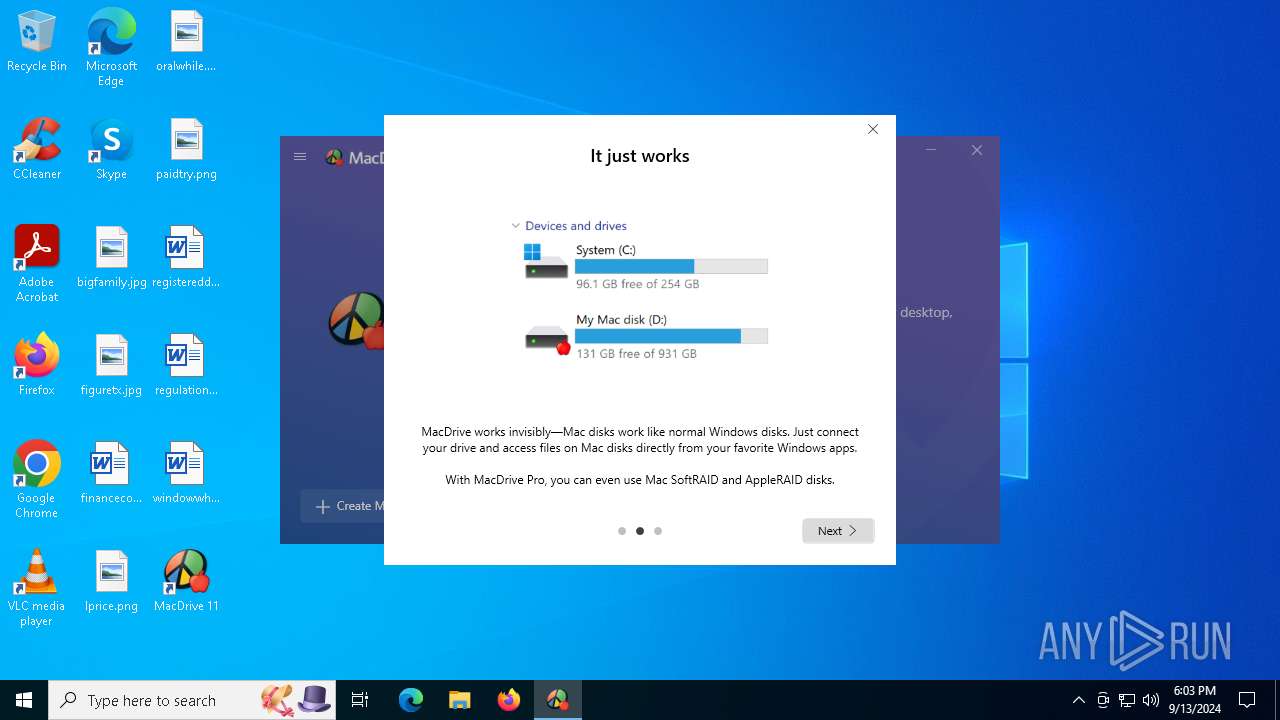Image resolution: width=1280 pixels, height=720 pixels.
Task: Open File Explorer from the taskbar
Action: pos(459,700)
